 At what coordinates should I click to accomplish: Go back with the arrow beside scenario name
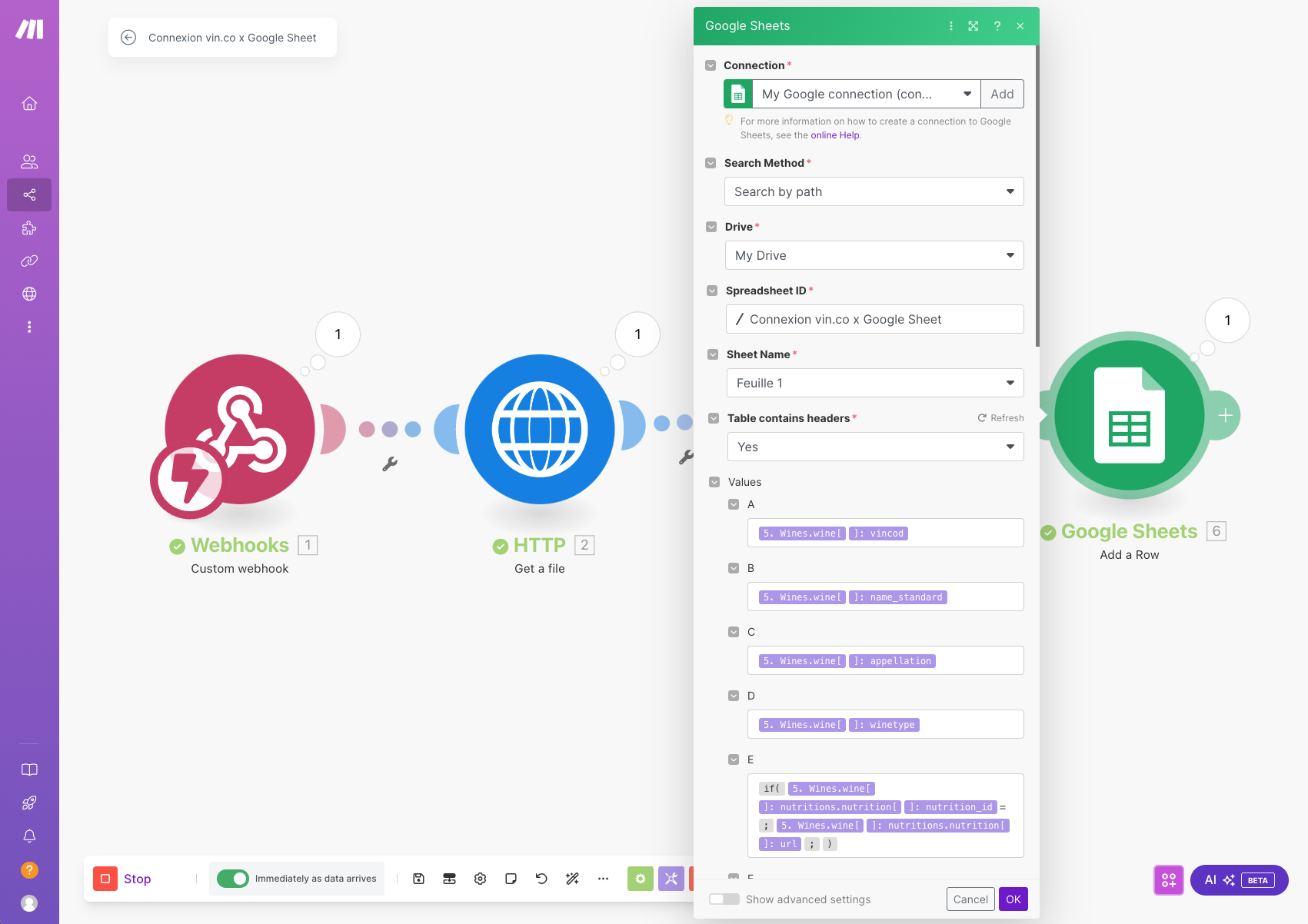point(128,38)
